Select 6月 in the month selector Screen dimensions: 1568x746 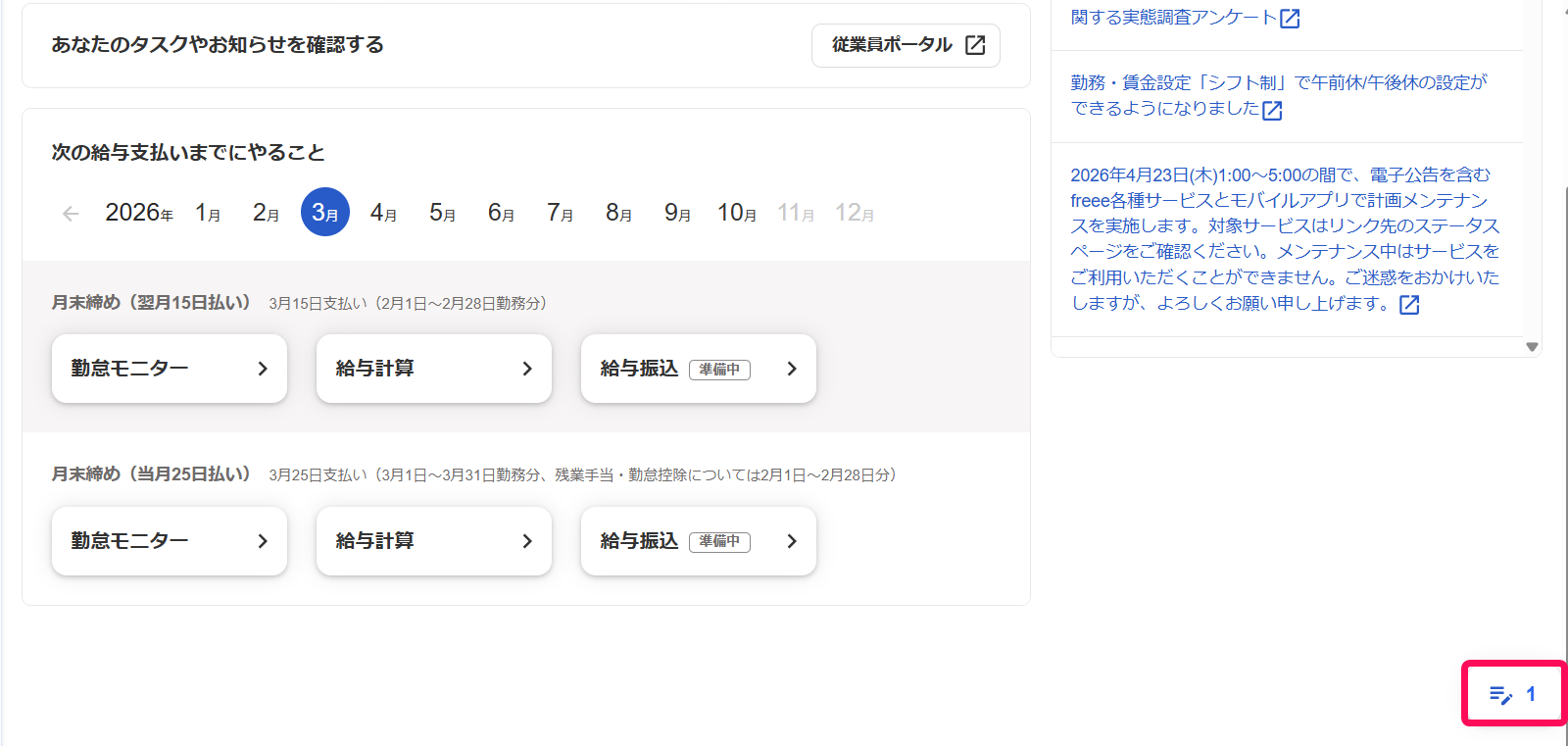tap(502, 213)
